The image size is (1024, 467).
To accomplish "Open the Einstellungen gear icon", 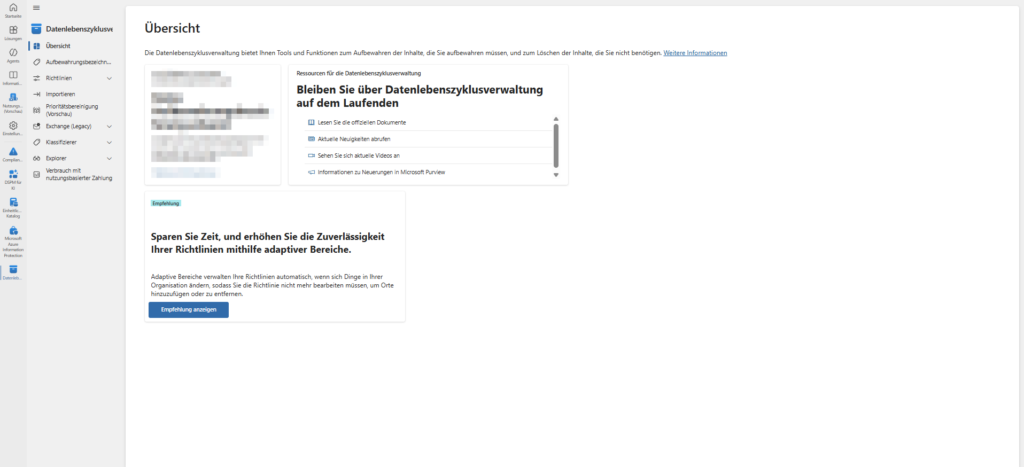I will pos(13,126).
